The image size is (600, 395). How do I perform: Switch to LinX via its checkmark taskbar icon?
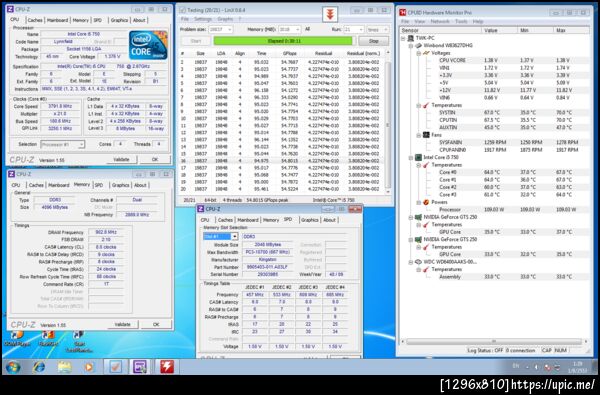[x=115, y=367]
